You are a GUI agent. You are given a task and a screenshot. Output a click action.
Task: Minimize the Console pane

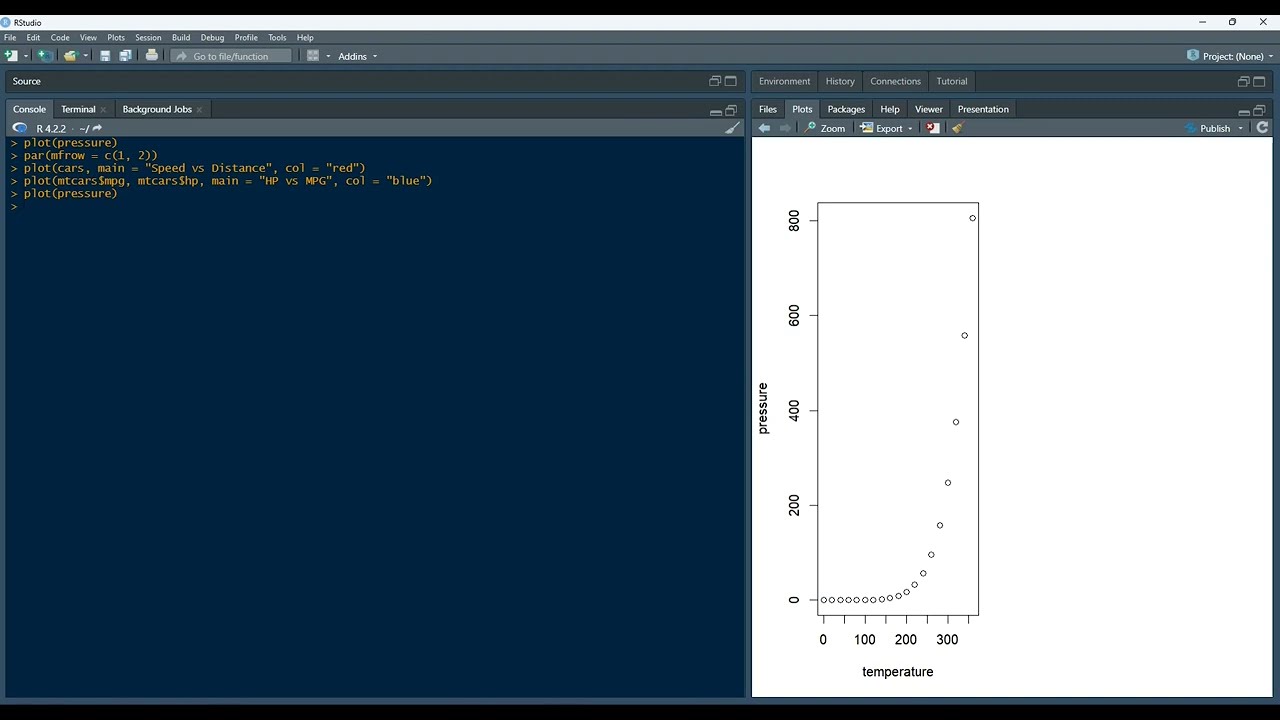(x=715, y=111)
